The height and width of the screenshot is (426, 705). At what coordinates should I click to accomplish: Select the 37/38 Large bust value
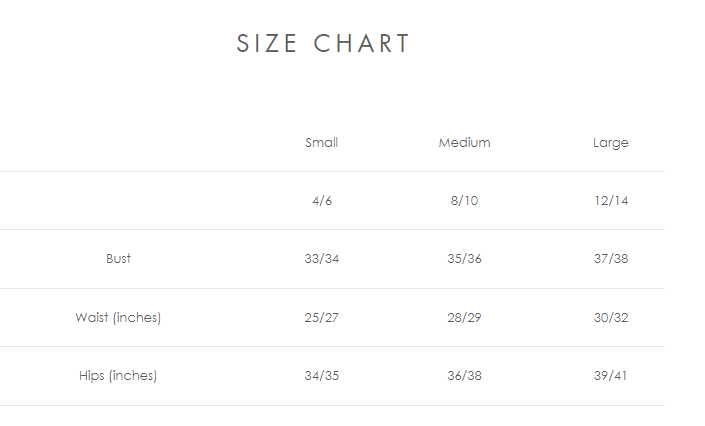(x=611, y=259)
